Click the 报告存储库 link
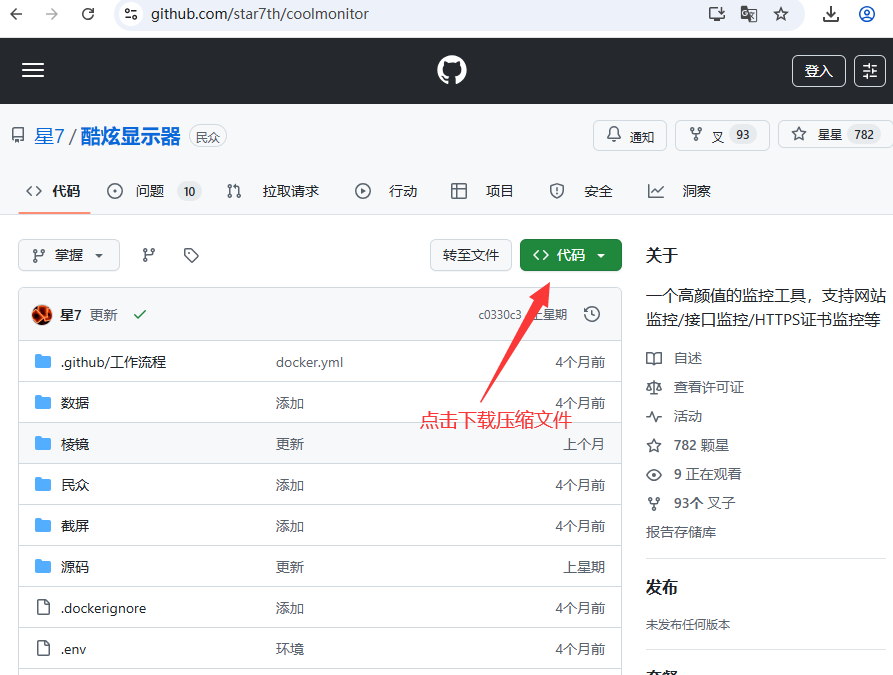Viewport: 893px width, 675px height. (681, 533)
